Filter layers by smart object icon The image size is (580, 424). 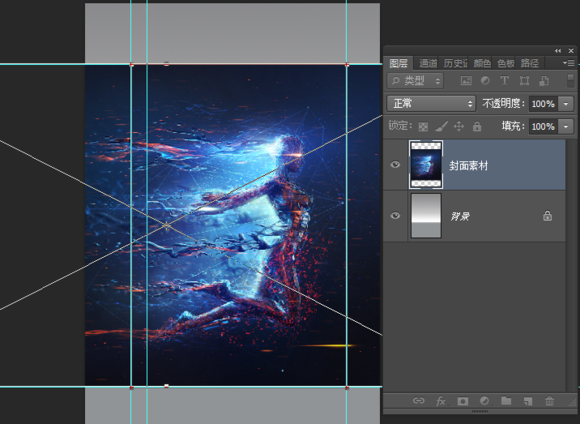coord(544,81)
